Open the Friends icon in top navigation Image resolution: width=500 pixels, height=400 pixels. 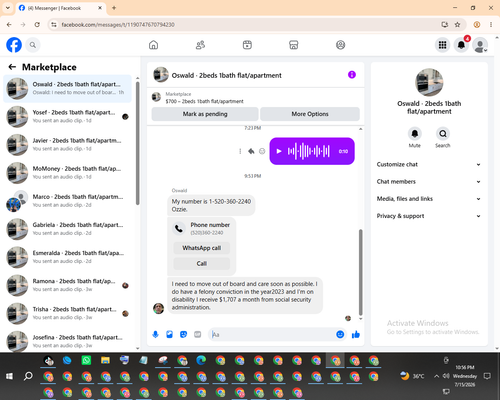click(200, 45)
